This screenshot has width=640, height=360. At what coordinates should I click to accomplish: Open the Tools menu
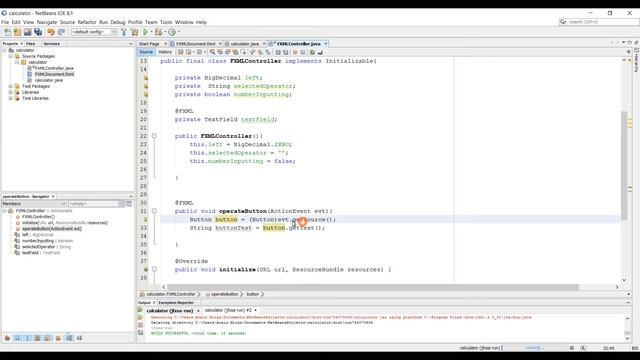click(x=166, y=22)
